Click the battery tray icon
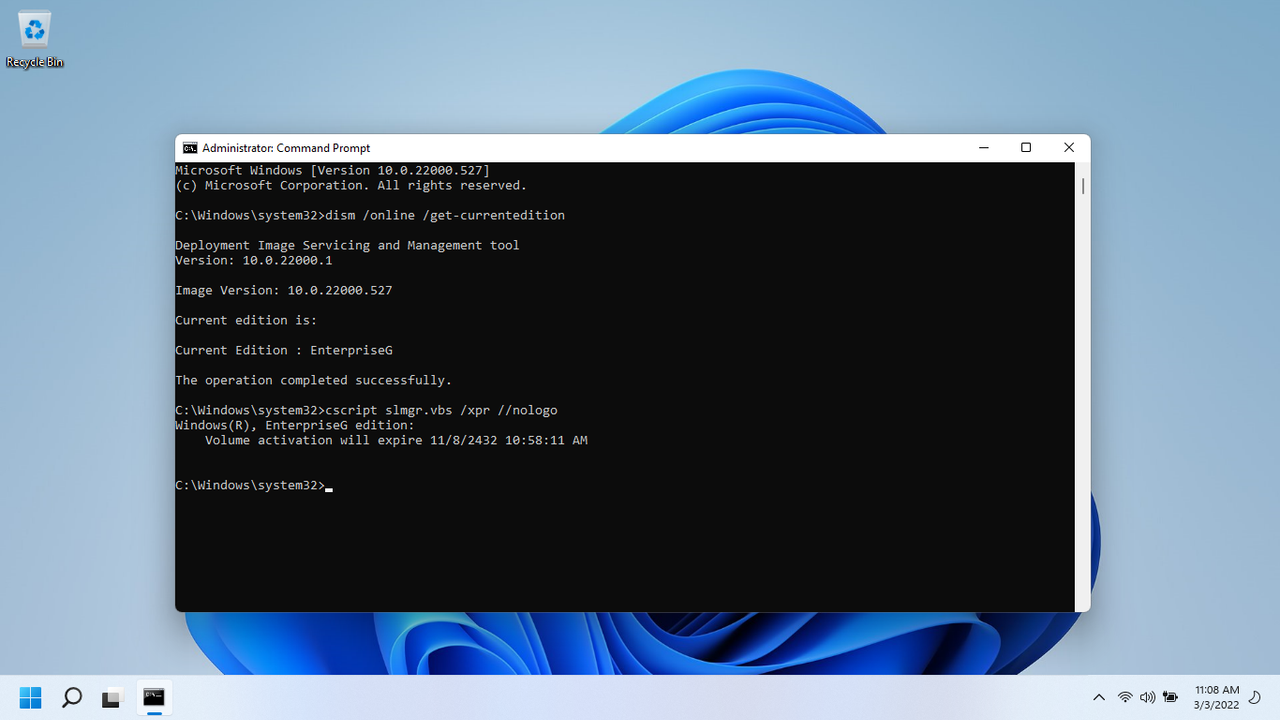The image size is (1280, 720). pos(1169,697)
